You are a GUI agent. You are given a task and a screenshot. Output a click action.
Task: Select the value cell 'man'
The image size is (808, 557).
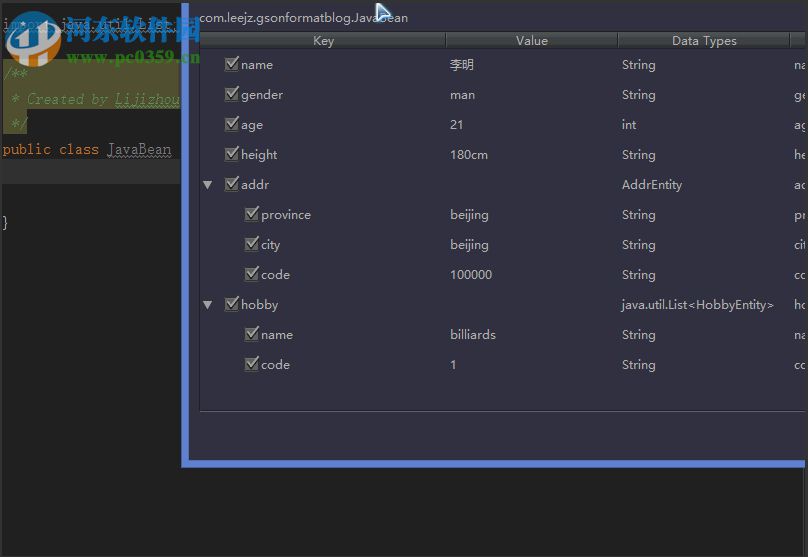click(462, 95)
